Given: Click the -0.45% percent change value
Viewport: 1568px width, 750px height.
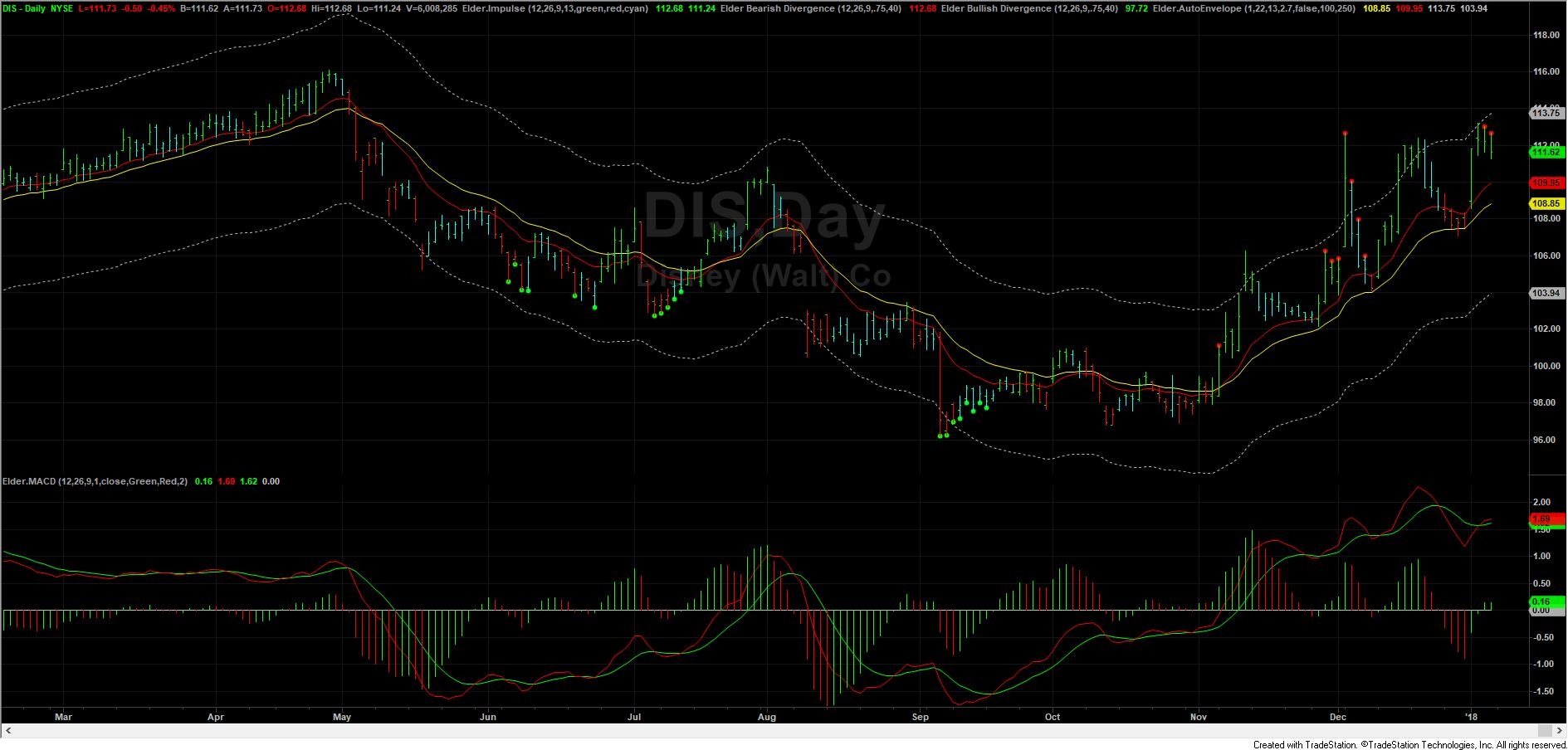Looking at the screenshot, I should coord(162,8).
